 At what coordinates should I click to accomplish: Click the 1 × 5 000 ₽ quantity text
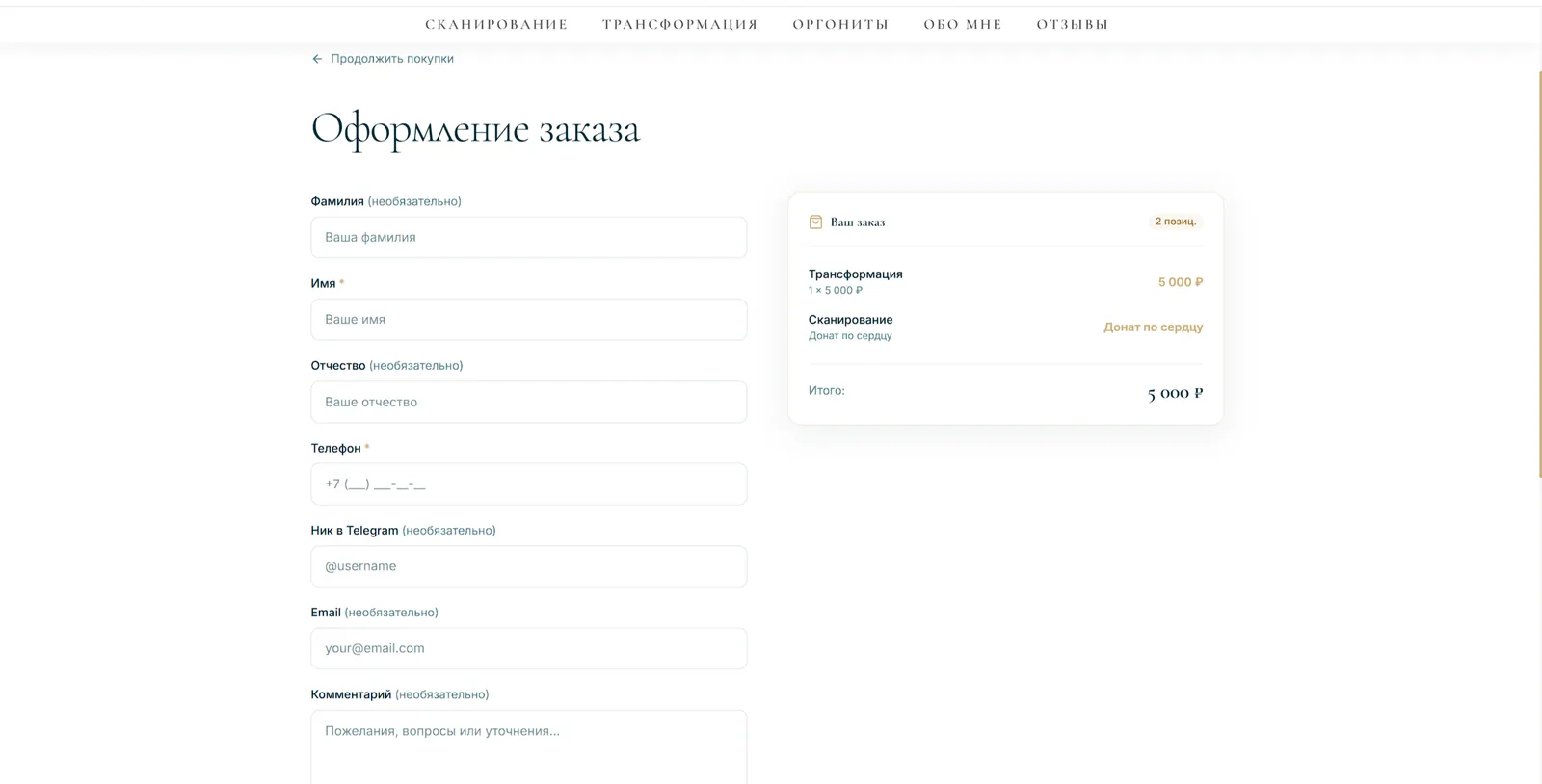836,290
